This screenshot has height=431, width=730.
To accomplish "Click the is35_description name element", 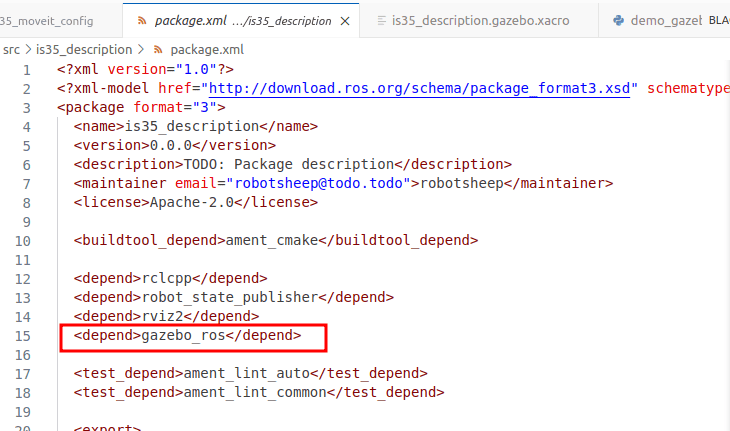I will click(196, 126).
